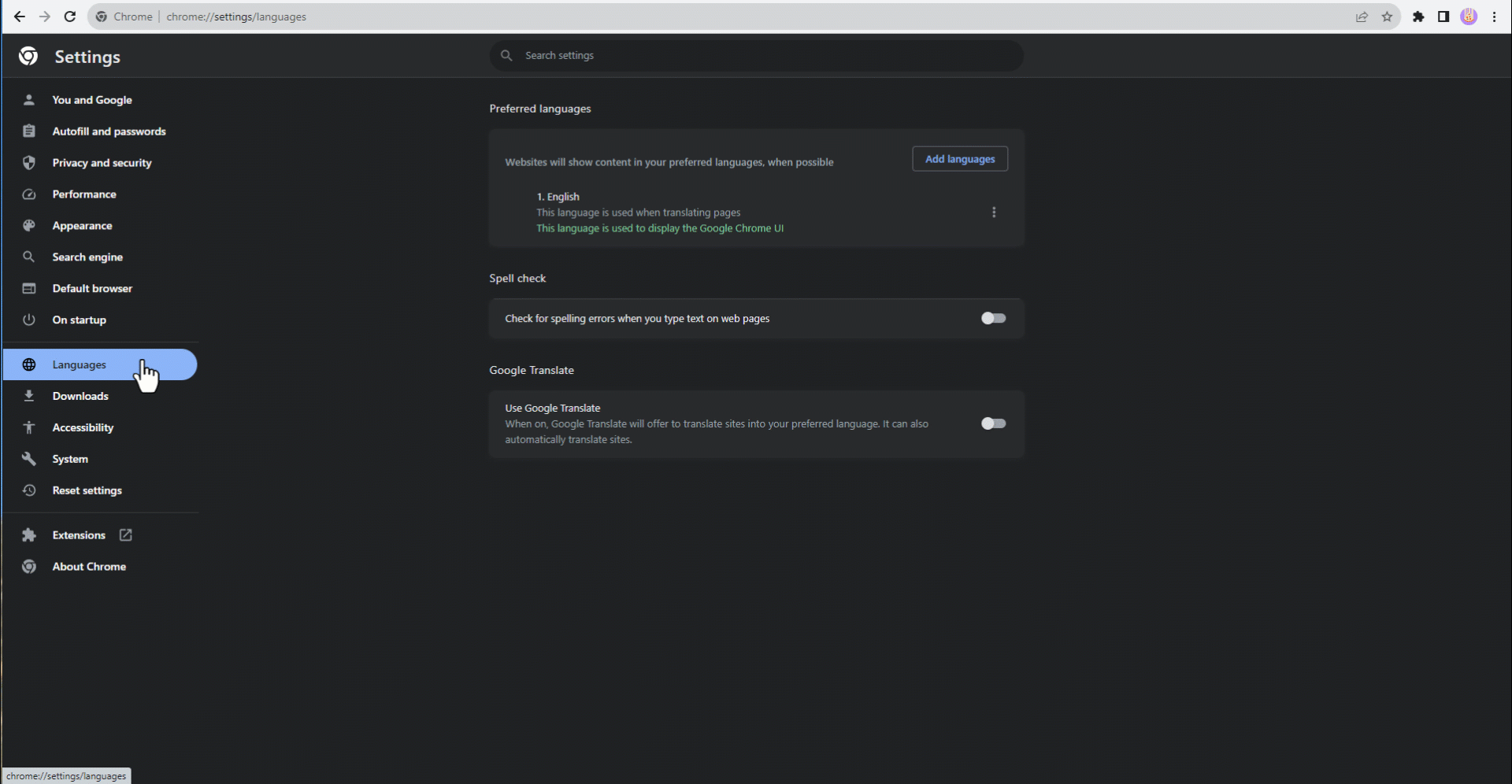
Task: Click the Chrome logo beside Settings title
Action: (x=28, y=56)
